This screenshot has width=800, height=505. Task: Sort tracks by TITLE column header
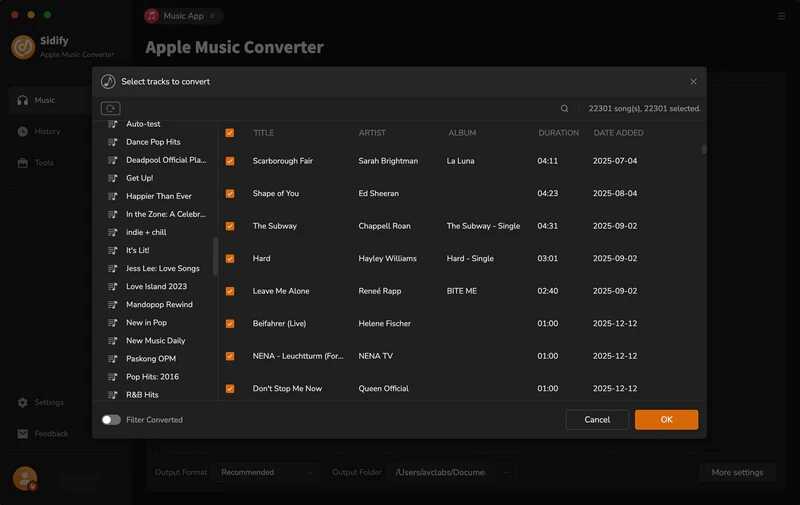[x=263, y=133]
